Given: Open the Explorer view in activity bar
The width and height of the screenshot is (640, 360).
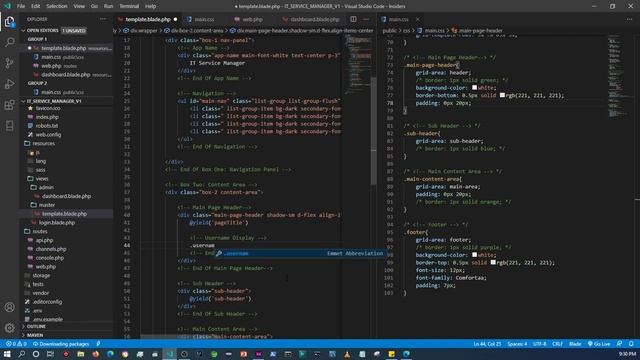Looking at the screenshot, I should [9, 22].
